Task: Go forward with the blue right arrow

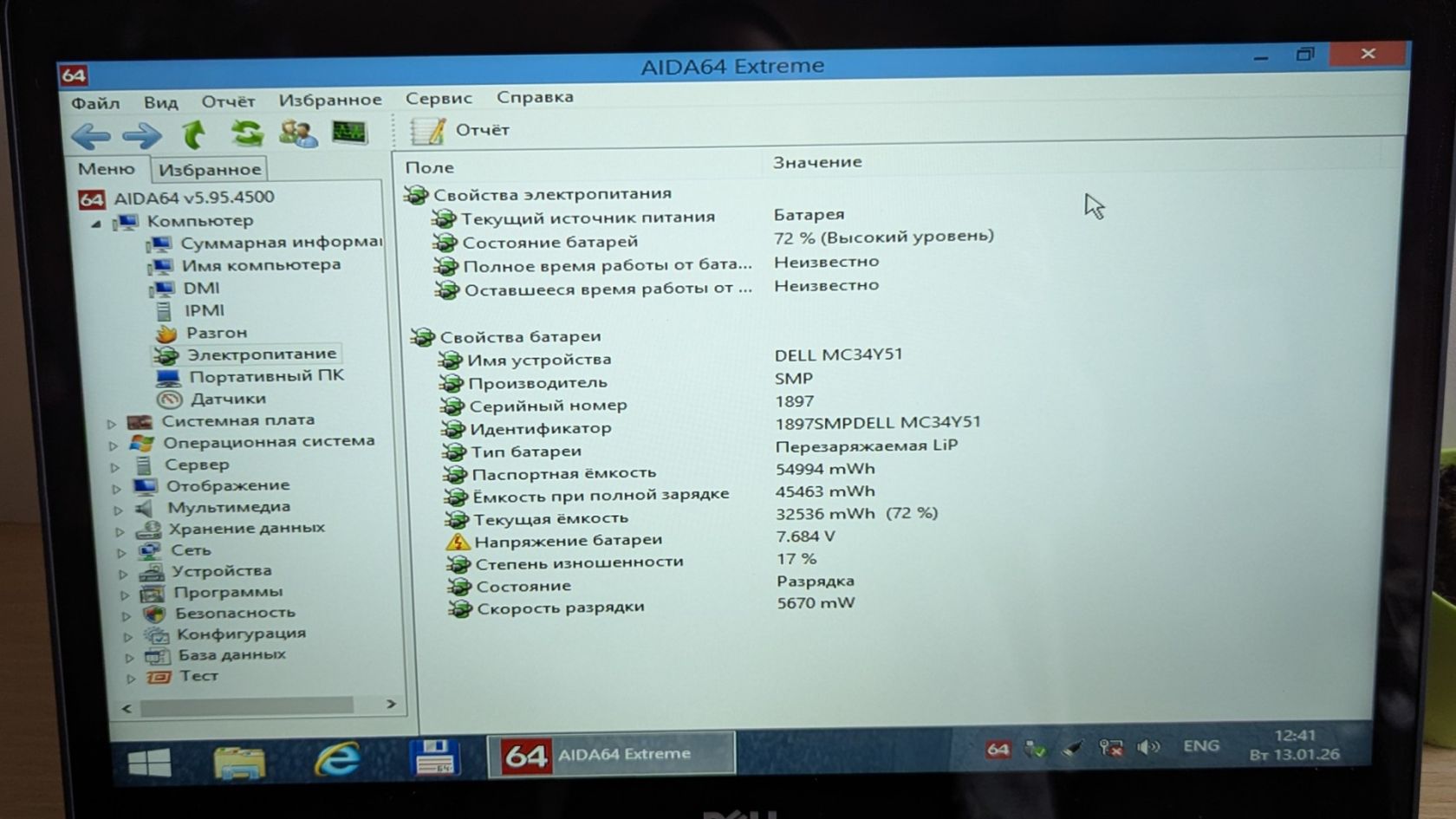Action: (142, 135)
